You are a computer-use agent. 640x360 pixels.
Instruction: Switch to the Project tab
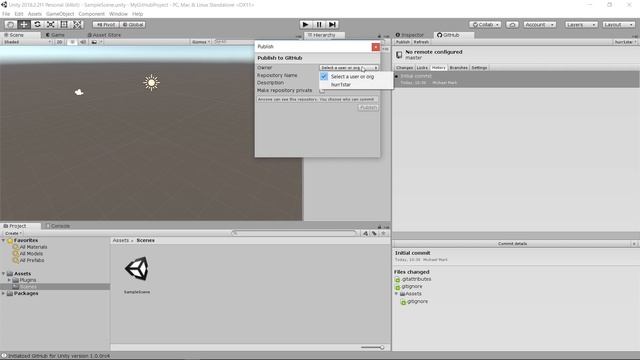(x=16, y=226)
